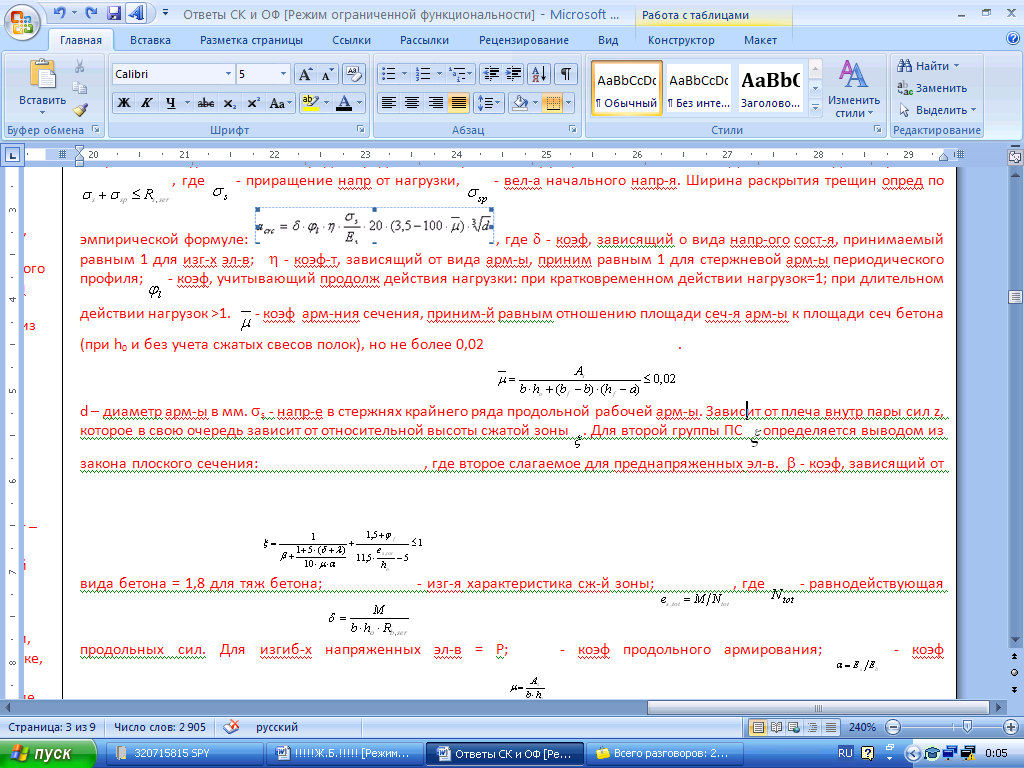Click the multilevel list icon

458,74
